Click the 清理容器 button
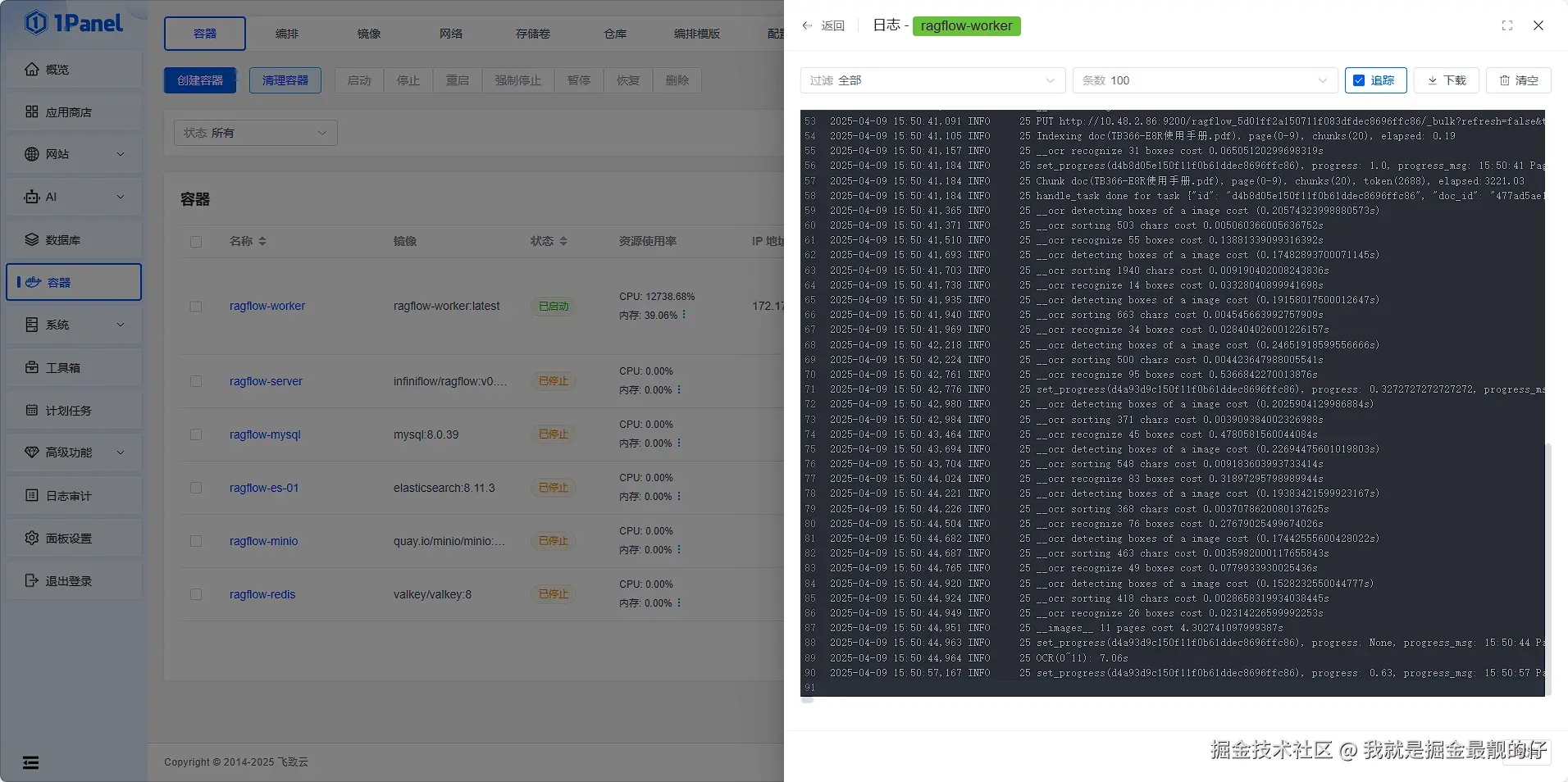1568x782 pixels. [285, 80]
